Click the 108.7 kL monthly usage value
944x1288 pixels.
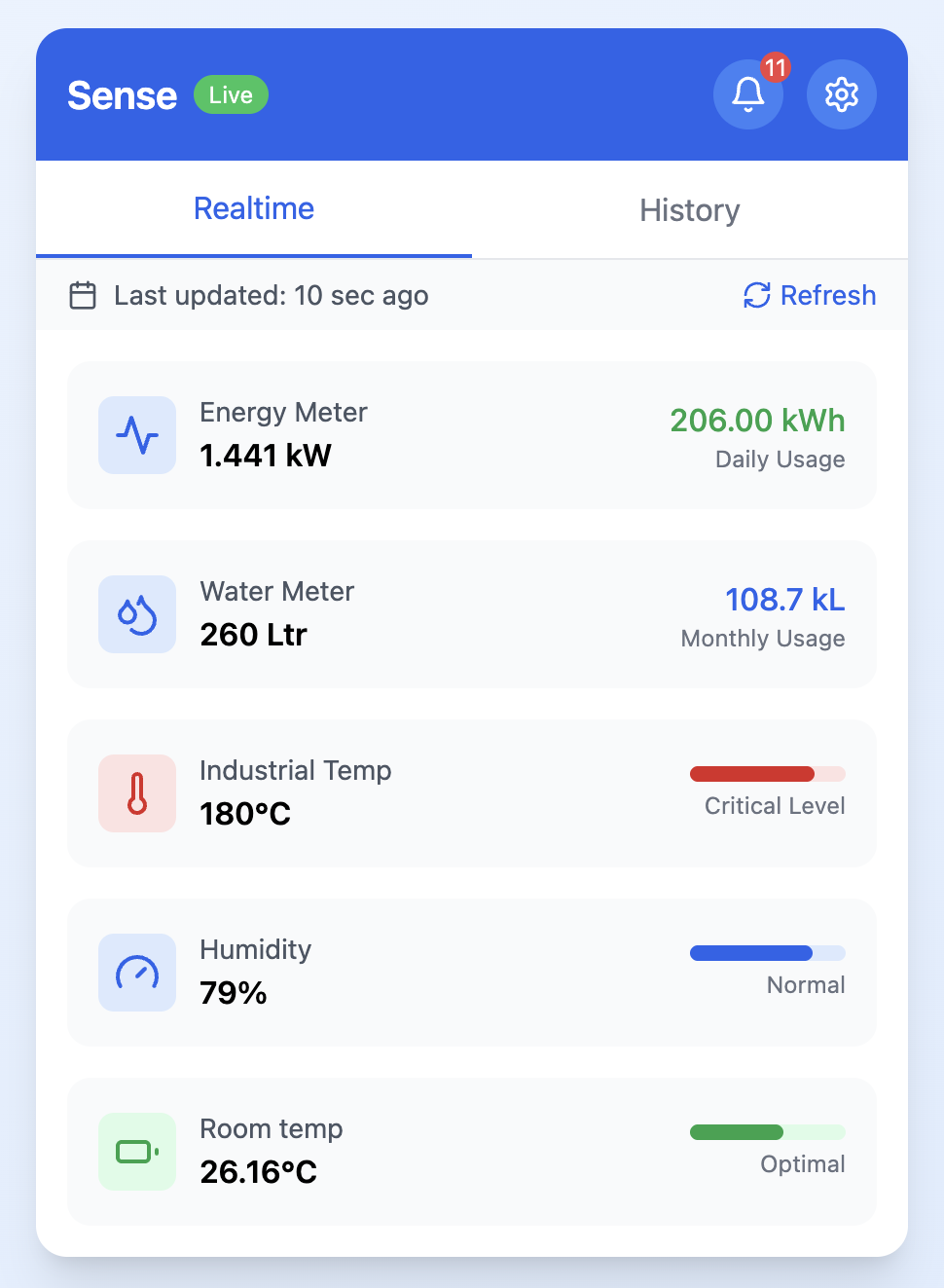click(x=784, y=600)
